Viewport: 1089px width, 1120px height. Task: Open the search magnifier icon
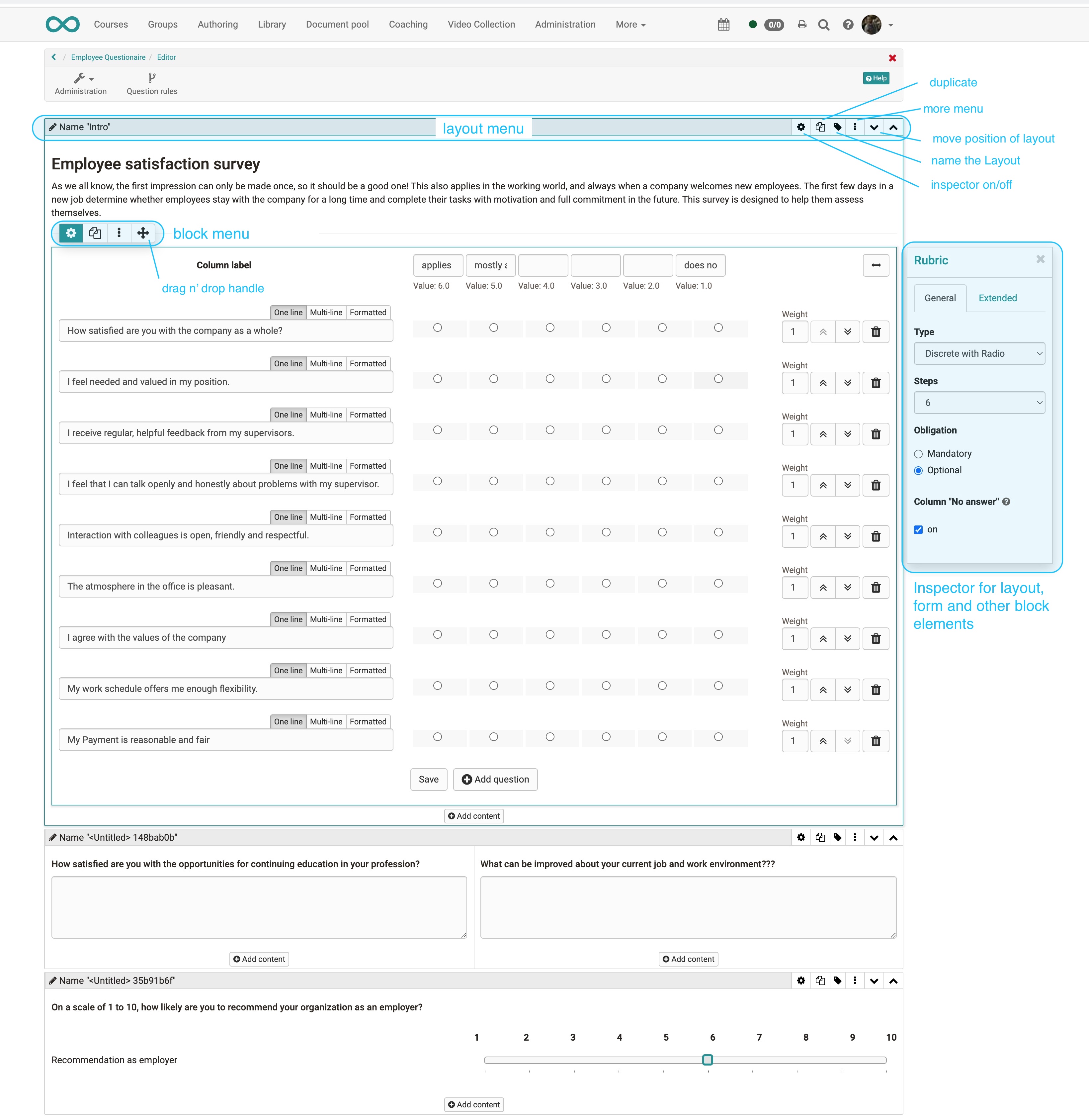pos(824,25)
